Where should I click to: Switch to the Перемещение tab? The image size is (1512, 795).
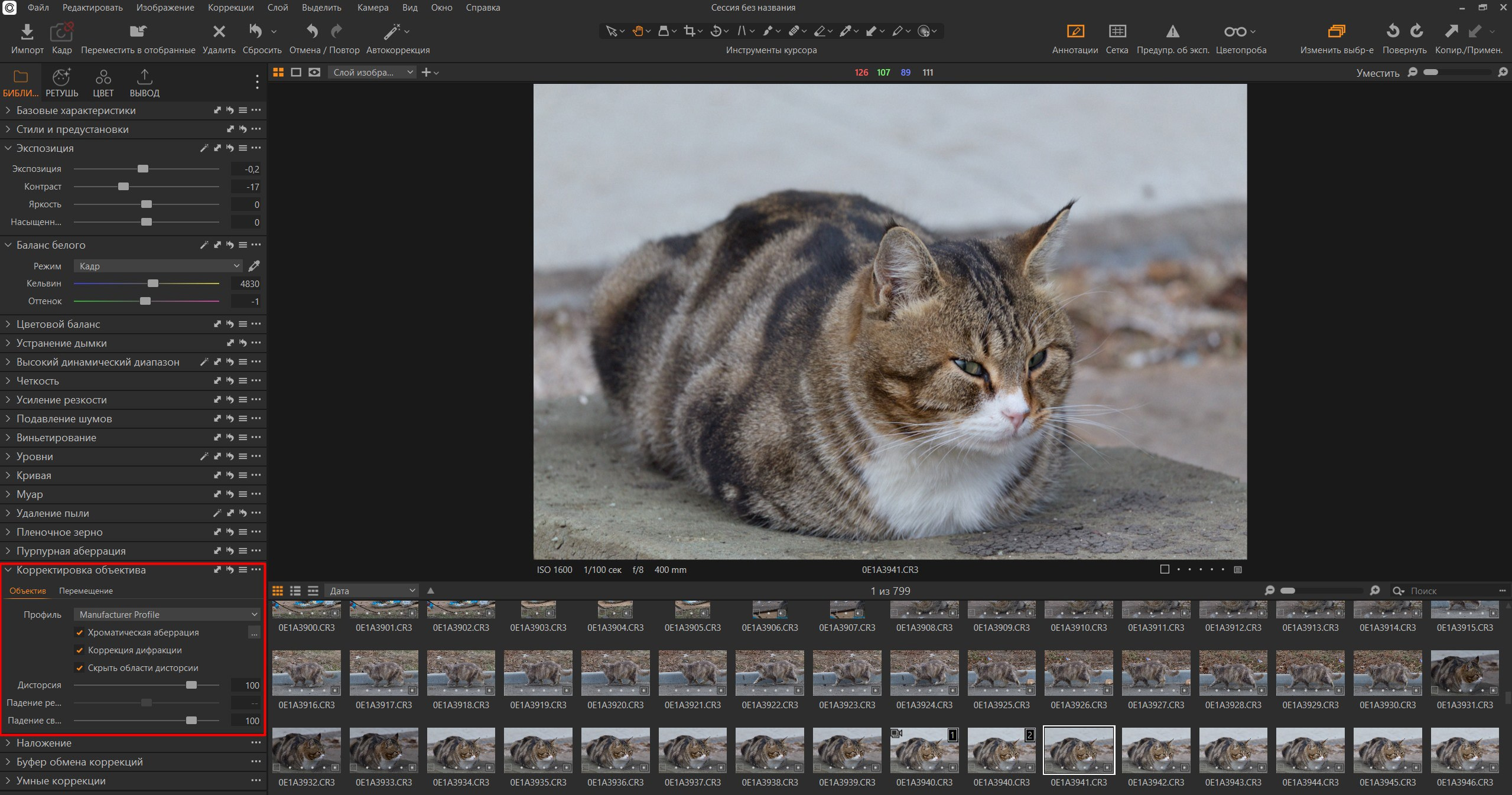(x=86, y=591)
